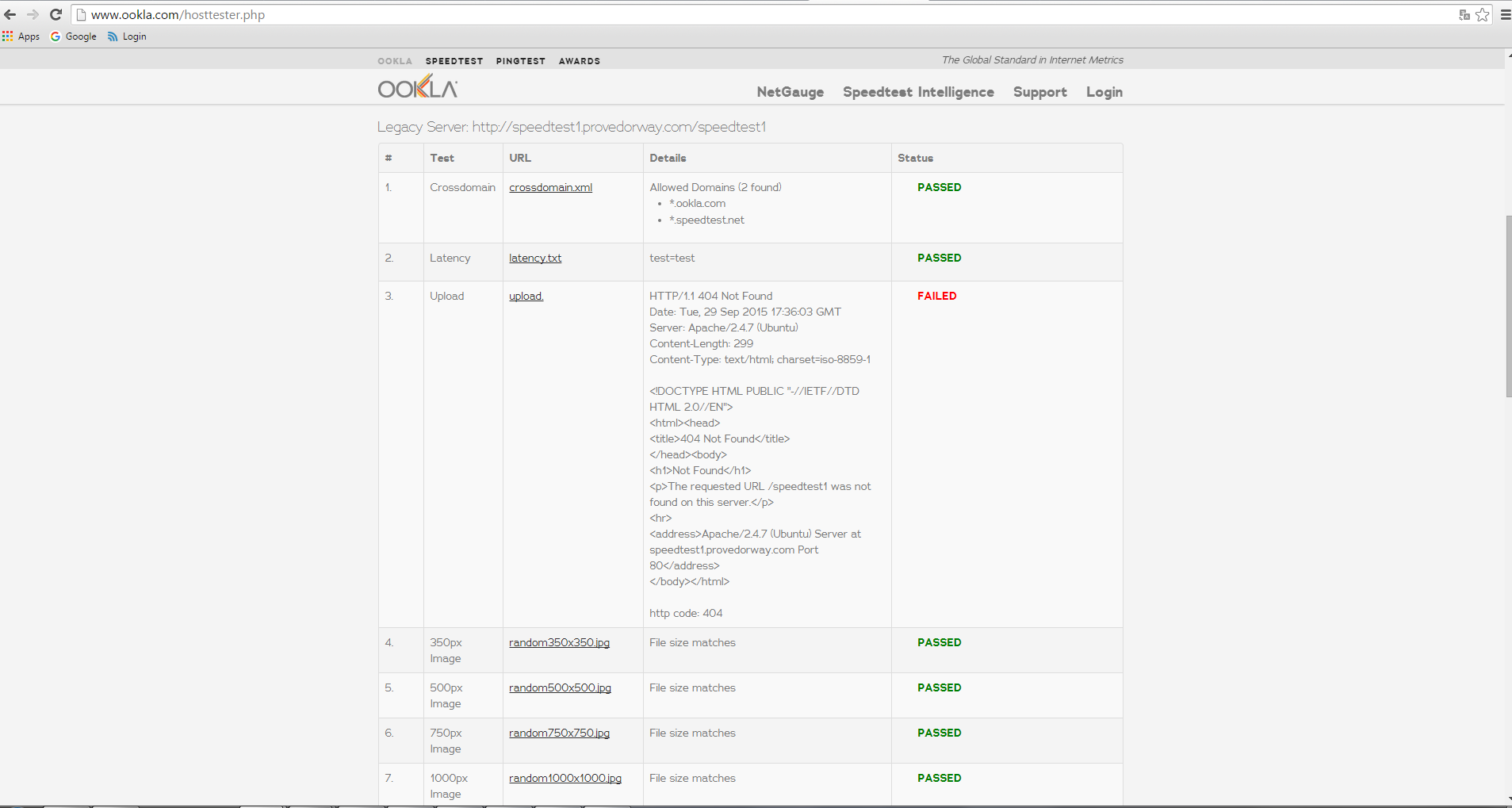Open the random500x500.jpg link
The width and height of the screenshot is (1512, 808).
point(561,688)
